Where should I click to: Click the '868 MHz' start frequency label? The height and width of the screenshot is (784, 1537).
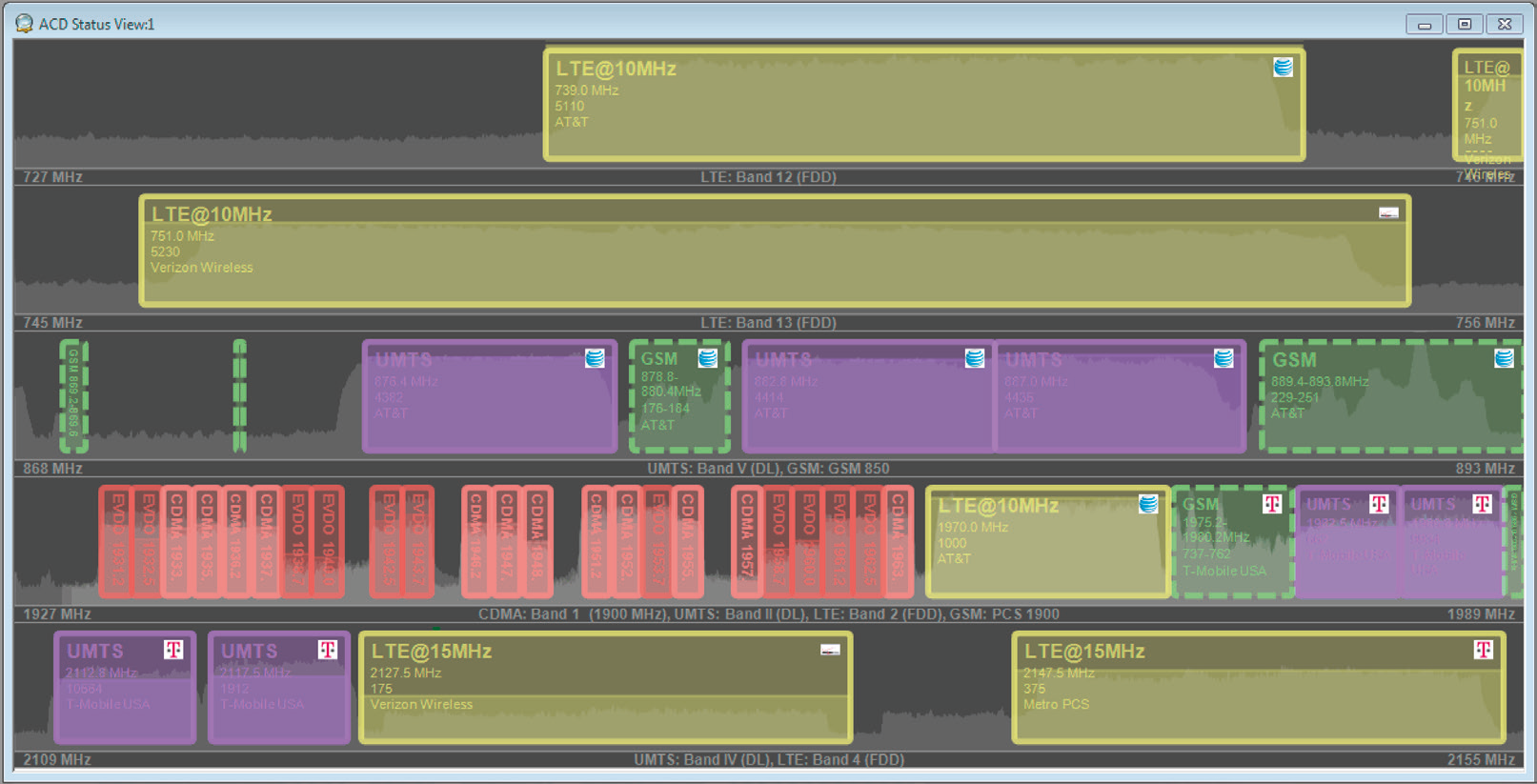tap(52, 469)
